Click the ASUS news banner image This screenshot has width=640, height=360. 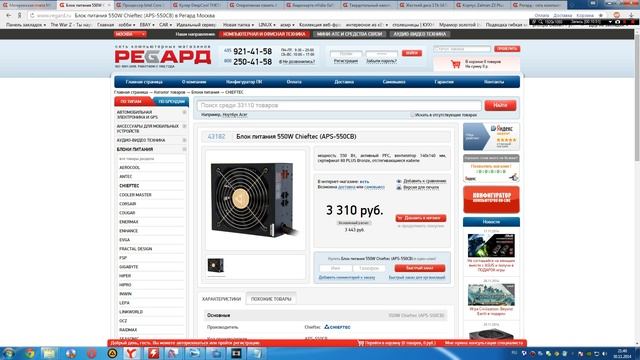(491, 246)
